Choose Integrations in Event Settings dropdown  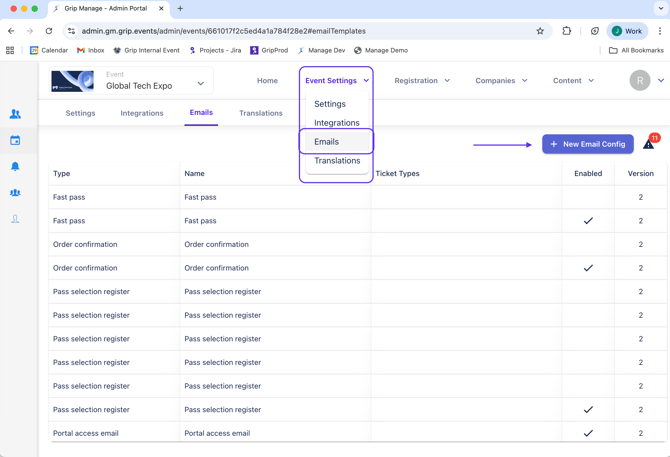coord(337,123)
